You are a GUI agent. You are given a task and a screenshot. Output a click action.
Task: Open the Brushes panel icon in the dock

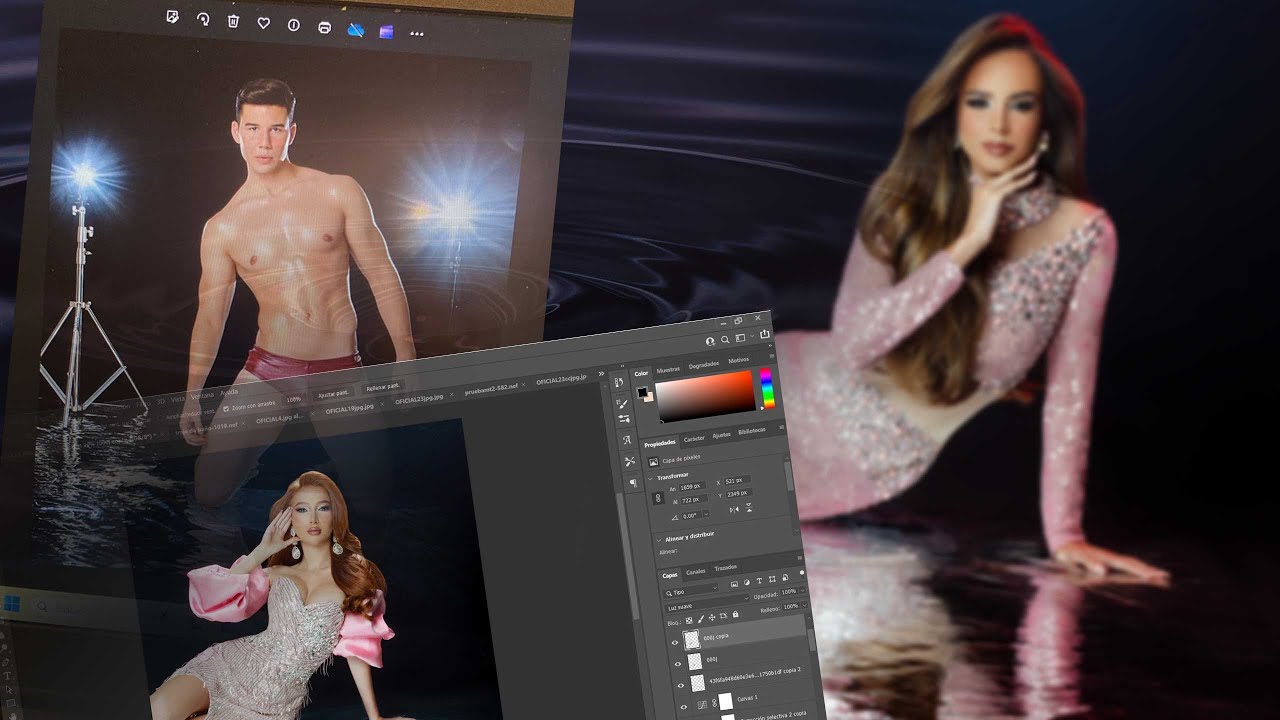tap(622, 403)
